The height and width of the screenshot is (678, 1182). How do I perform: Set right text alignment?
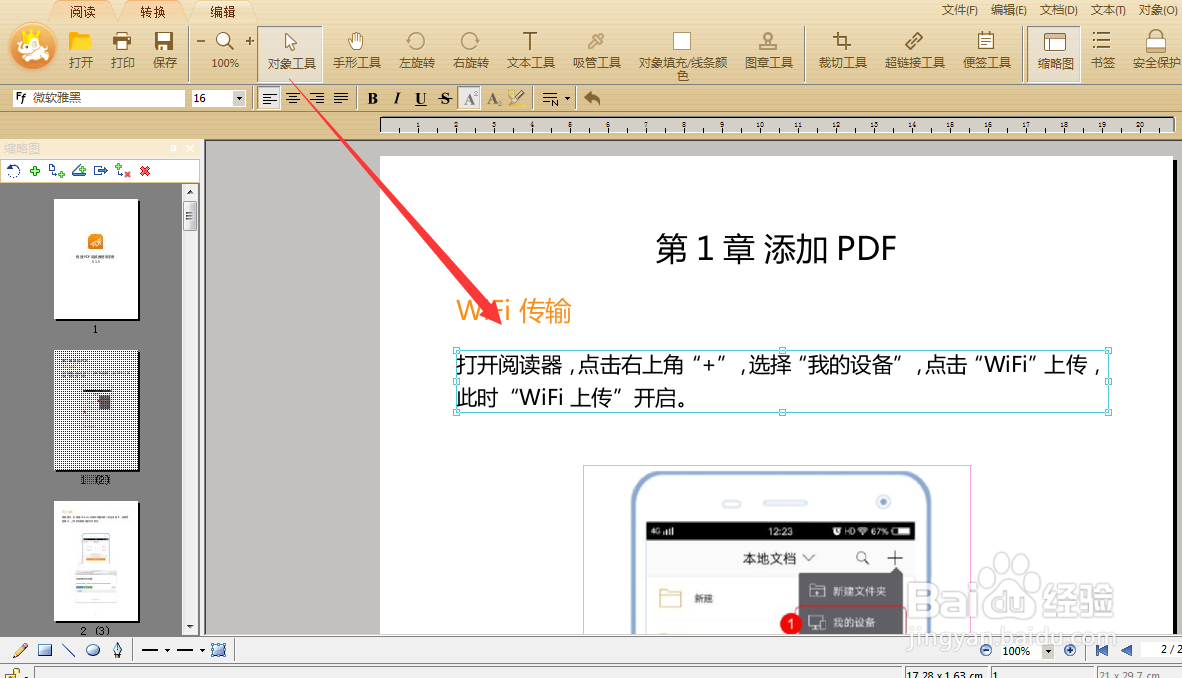click(x=317, y=98)
